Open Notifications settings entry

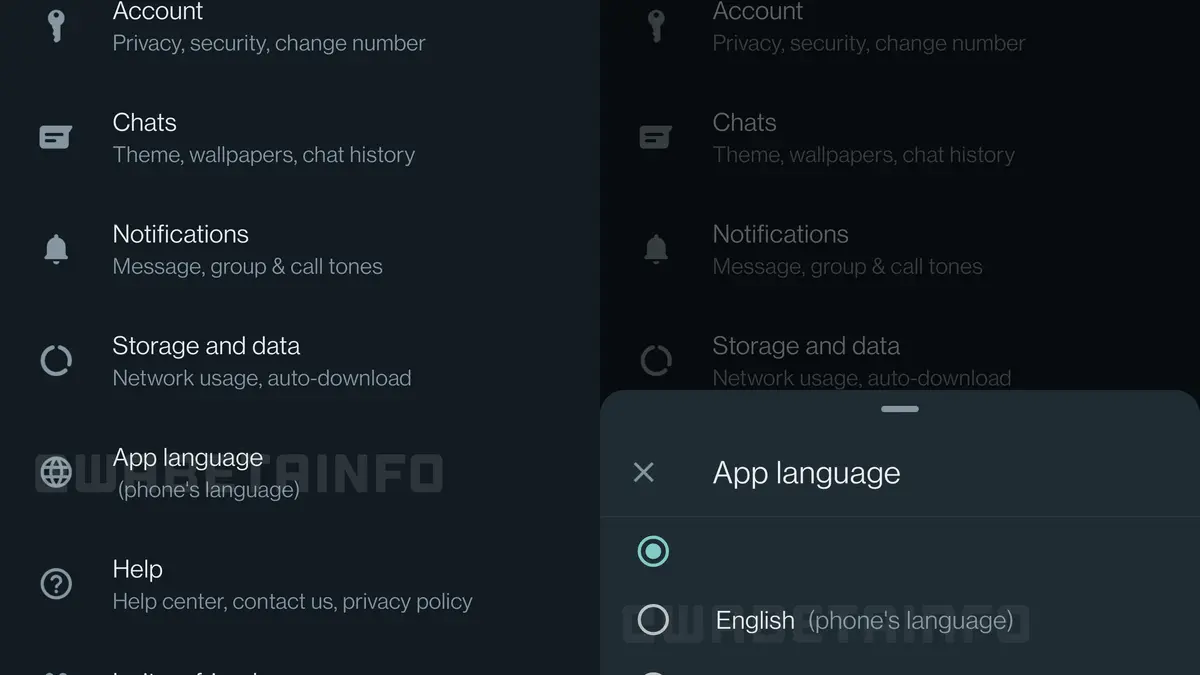pos(300,249)
